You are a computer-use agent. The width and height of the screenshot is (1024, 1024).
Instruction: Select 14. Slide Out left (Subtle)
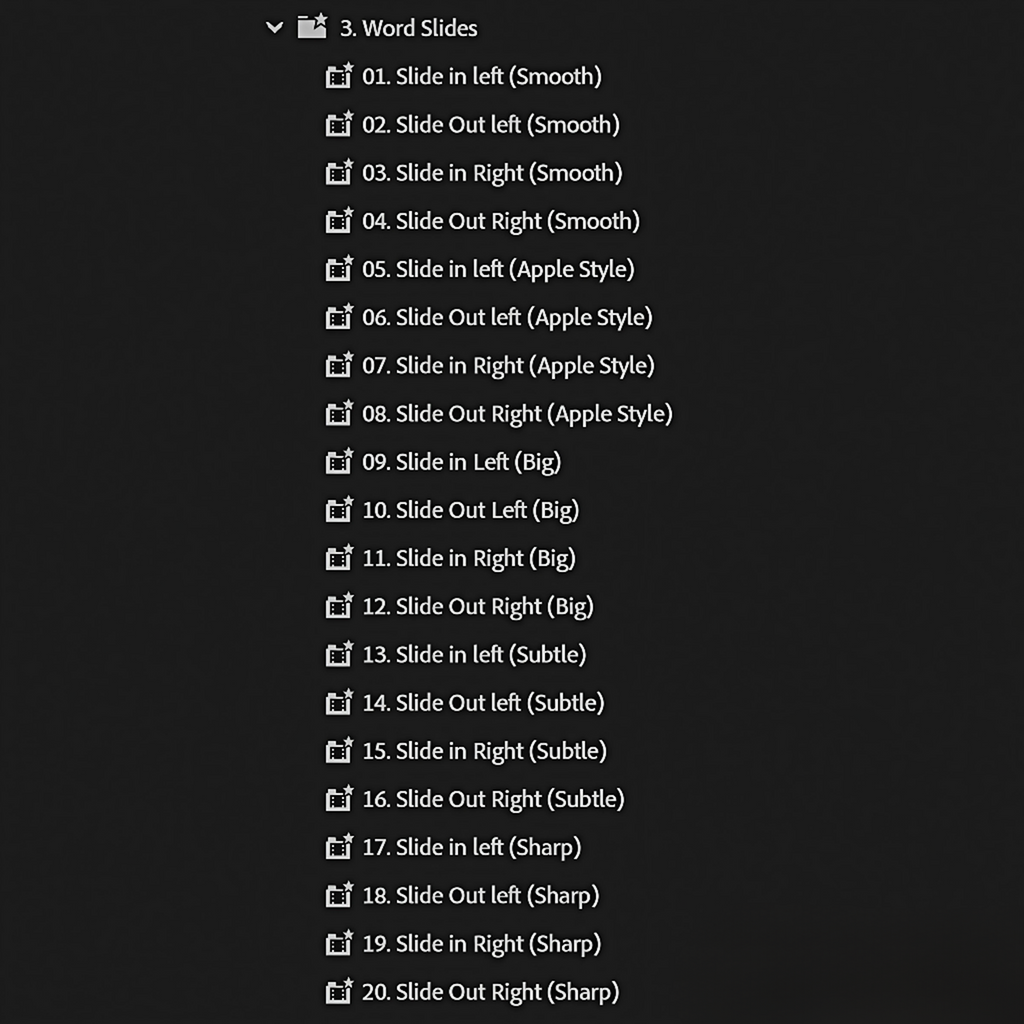(x=484, y=703)
